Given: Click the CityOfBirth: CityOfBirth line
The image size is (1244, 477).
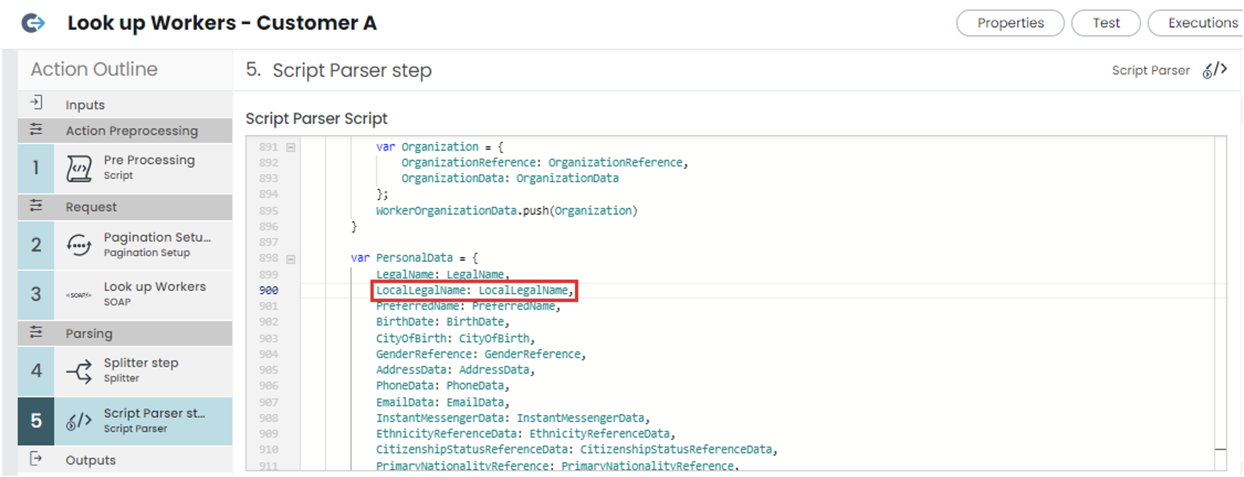Looking at the screenshot, I should (x=455, y=338).
